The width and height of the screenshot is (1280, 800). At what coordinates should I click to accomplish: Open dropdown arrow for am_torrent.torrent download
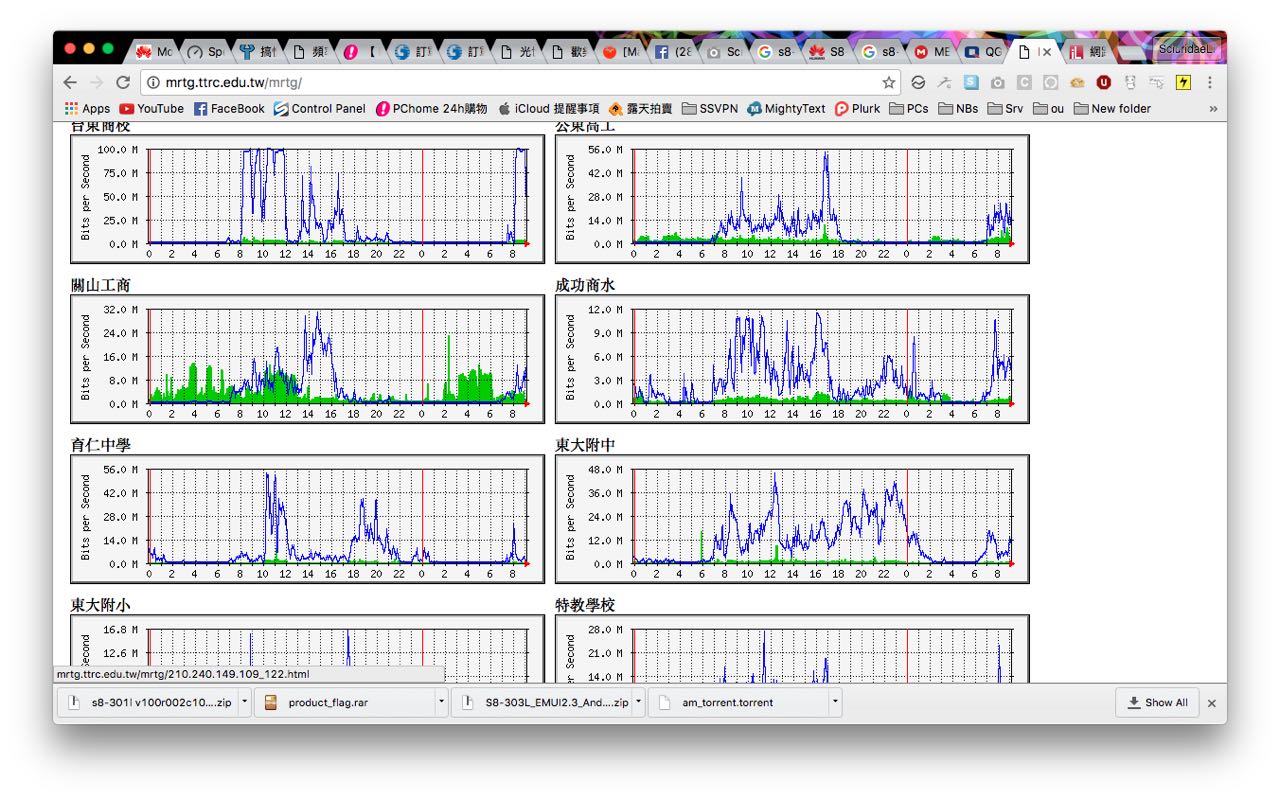click(834, 702)
